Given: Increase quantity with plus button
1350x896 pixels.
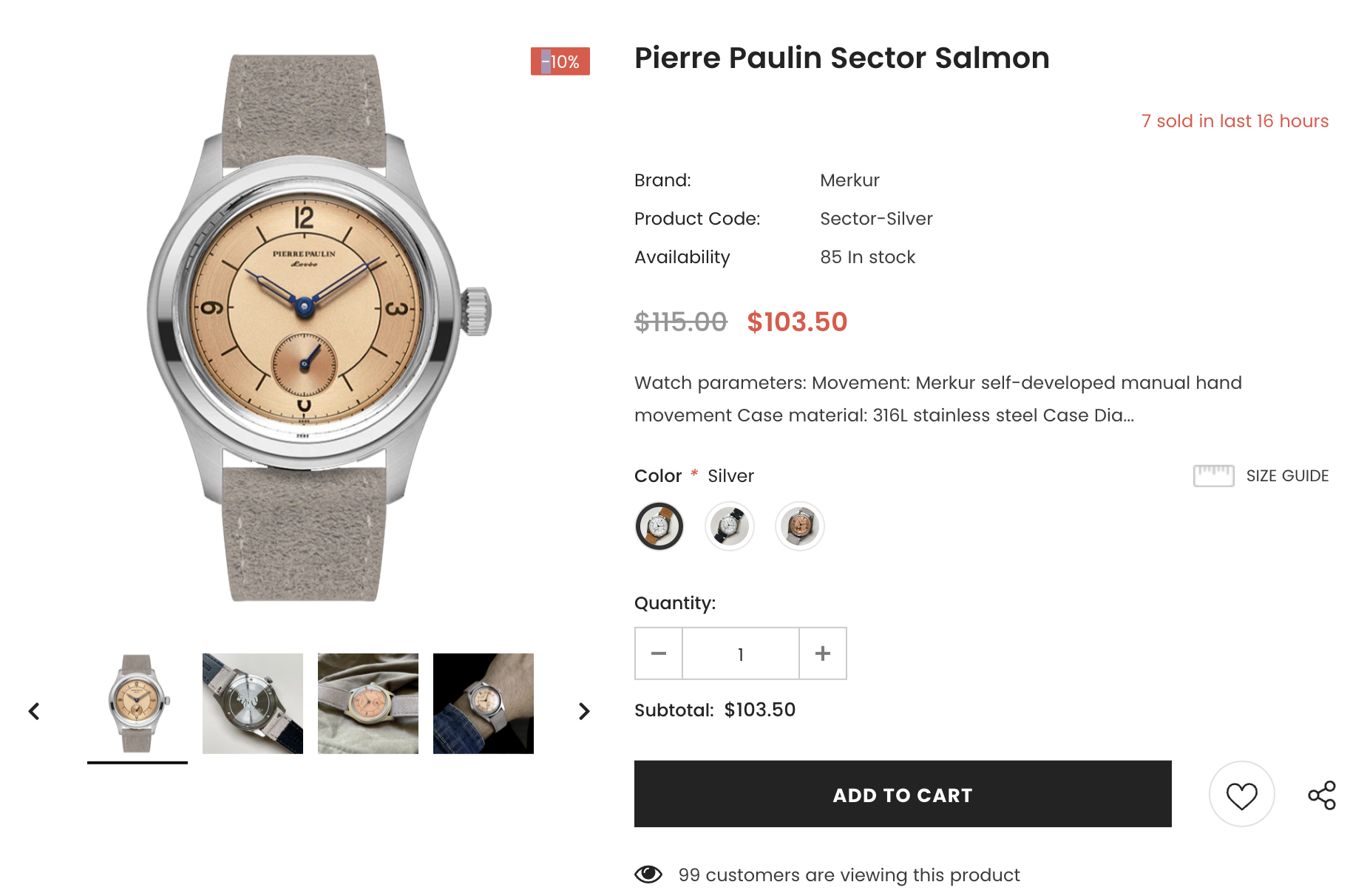Looking at the screenshot, I should tap(823, 654).
